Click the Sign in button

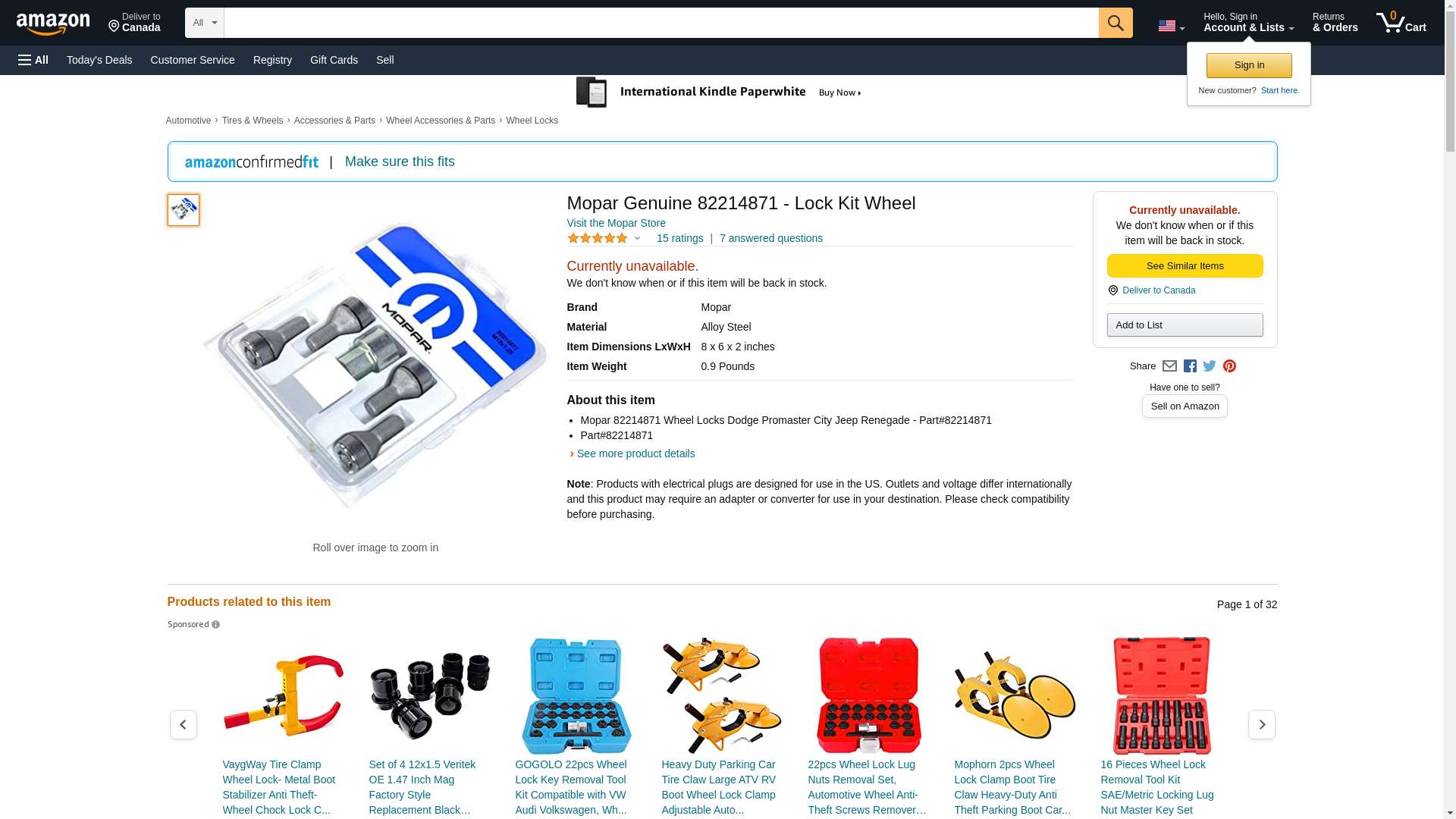pyautogui.click(x=1248, y=65)
